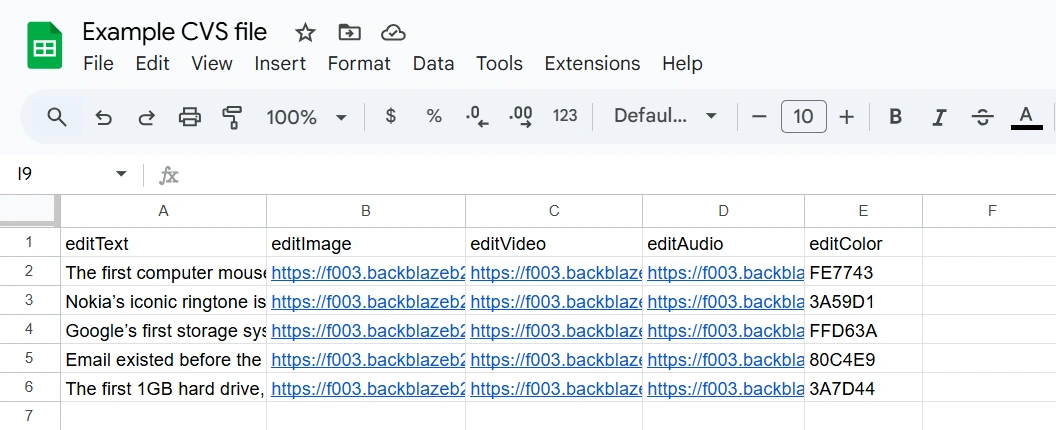Screen dimensions: 1056x430
Task: Select row 7 header
Action: [29, 415]
